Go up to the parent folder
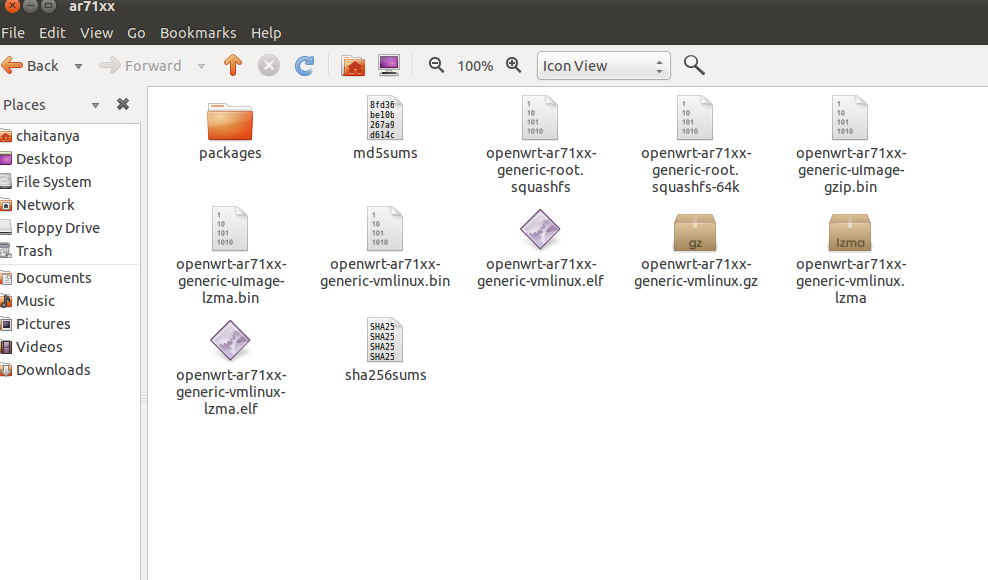Viewport: 988px width, 580px height. click(233, 66)
